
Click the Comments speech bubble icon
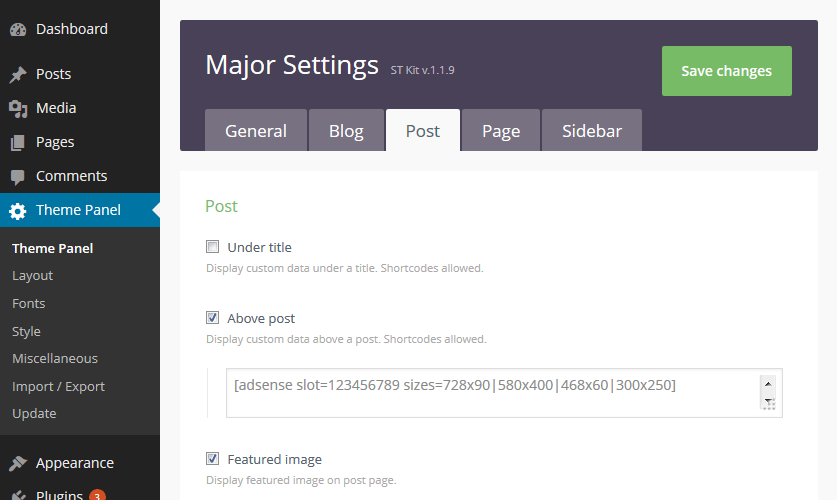point(18,177)
